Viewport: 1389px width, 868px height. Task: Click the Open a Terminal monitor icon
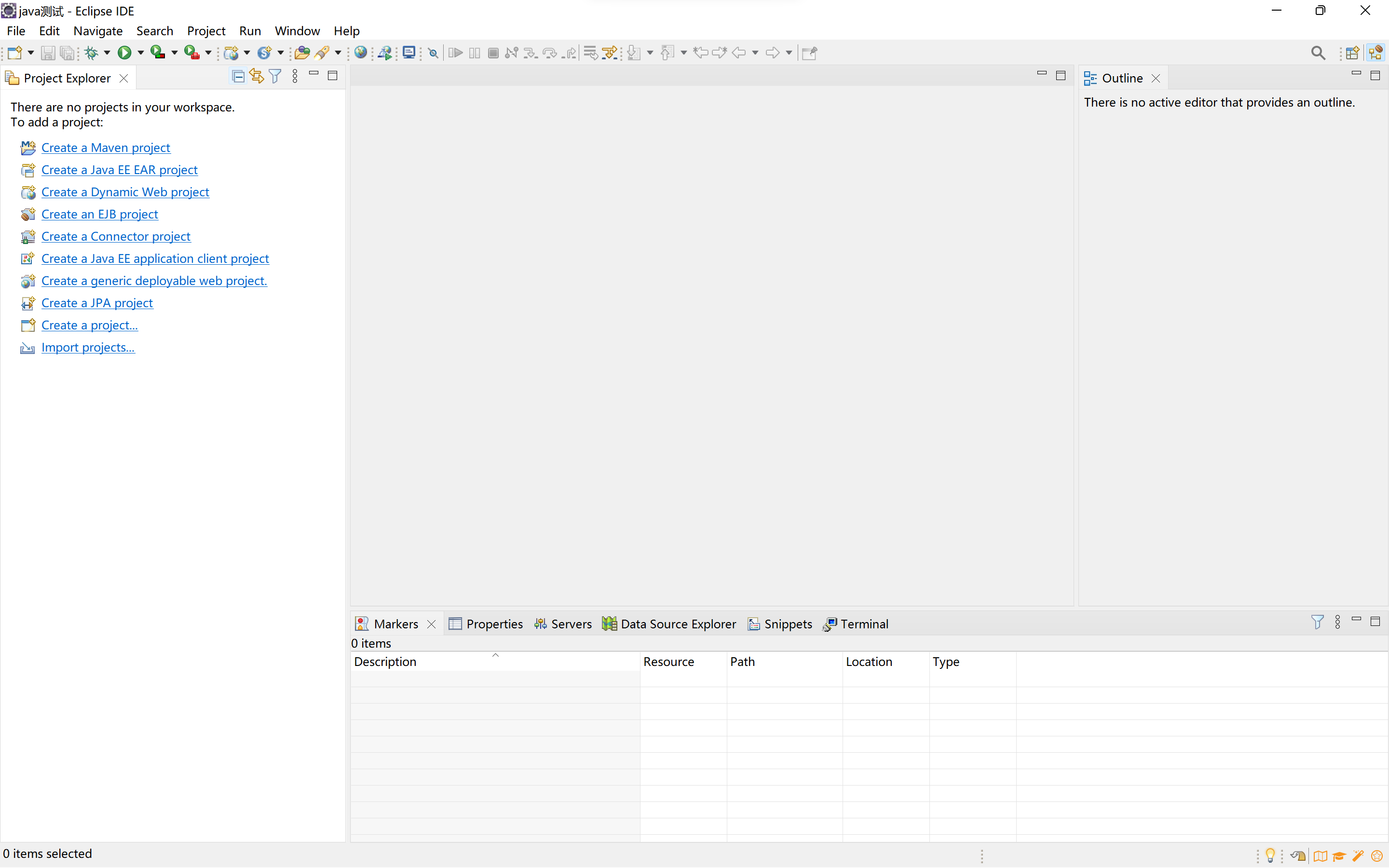coord(409,53)
